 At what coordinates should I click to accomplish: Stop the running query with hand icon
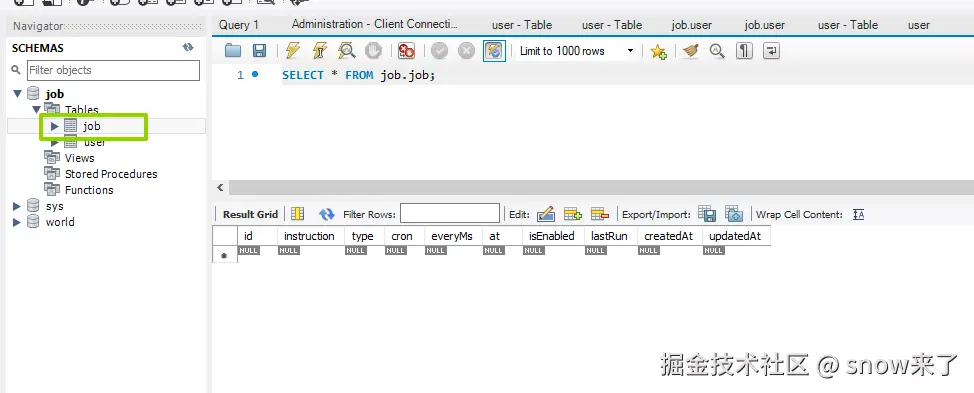373,51
